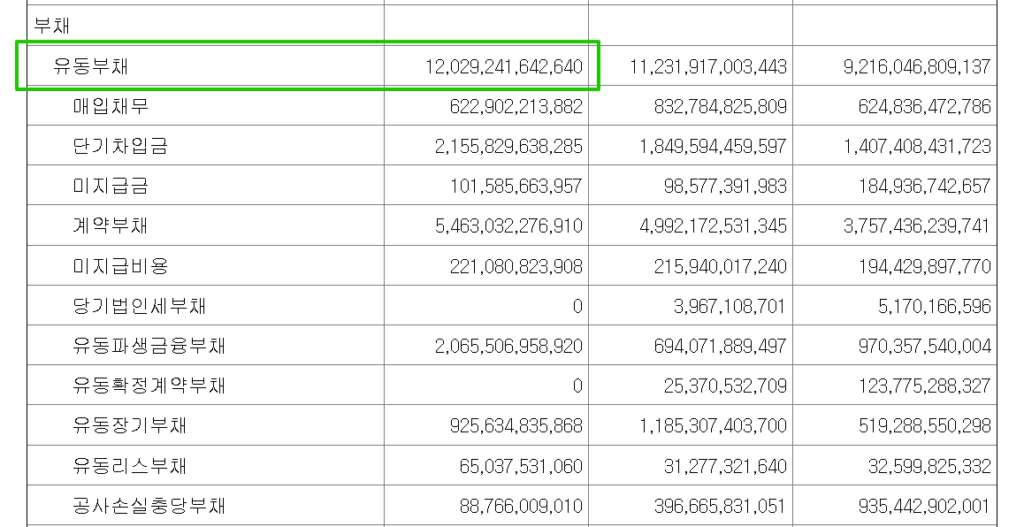
Task: Click the value 1,185,307,403,700
Action: [x=712, y=426]
